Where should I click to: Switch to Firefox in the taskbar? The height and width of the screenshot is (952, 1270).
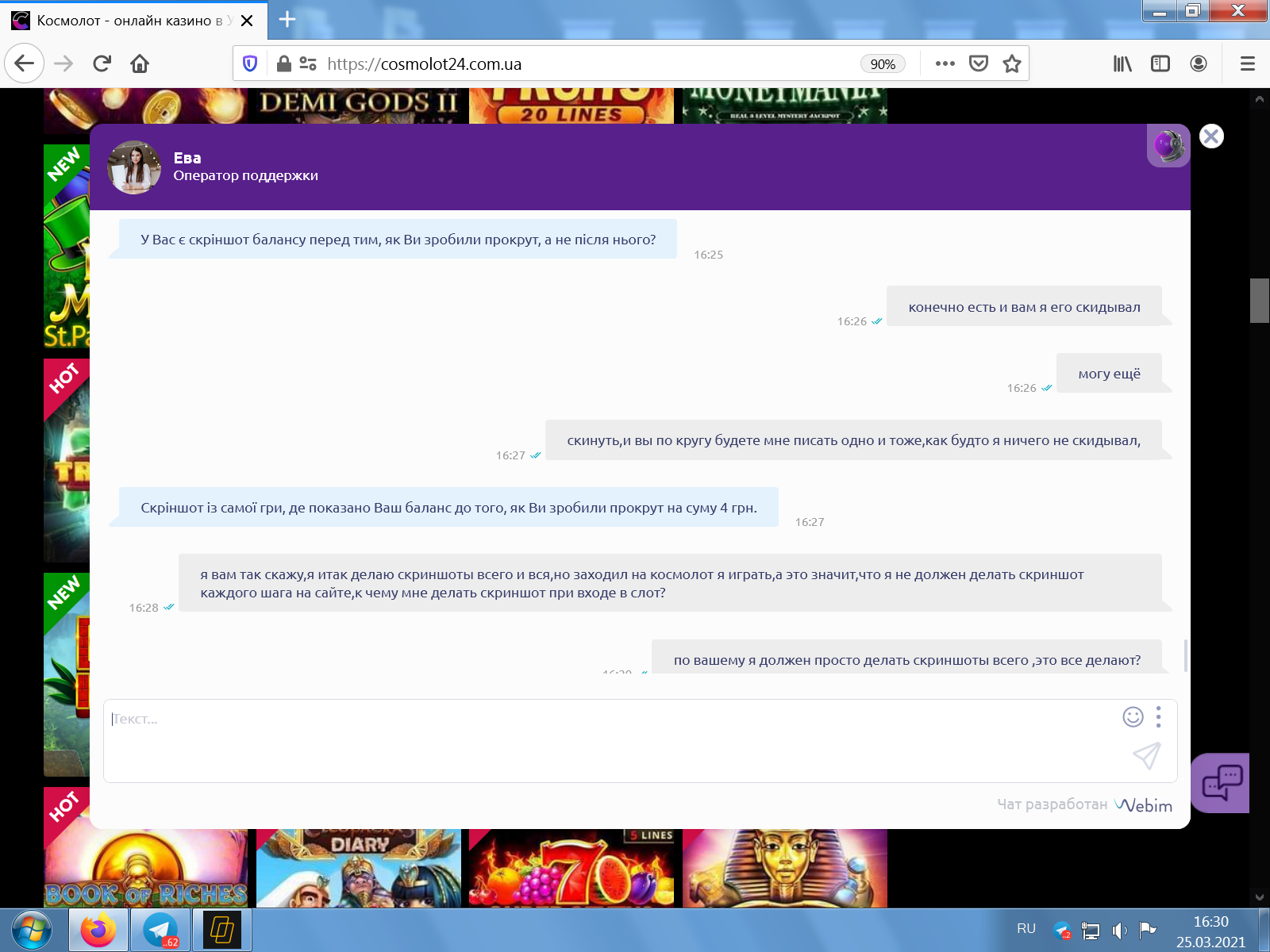point(98,930)
